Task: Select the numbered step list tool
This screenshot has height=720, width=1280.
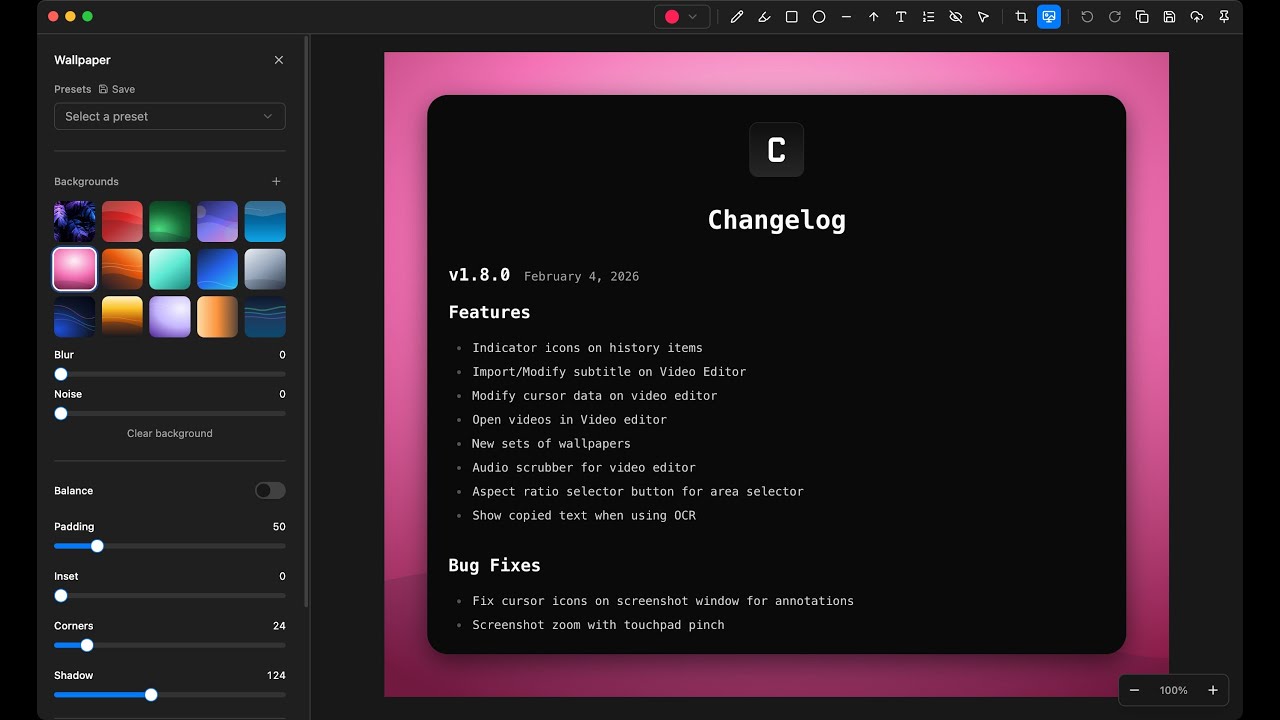Action: [928, 17]
